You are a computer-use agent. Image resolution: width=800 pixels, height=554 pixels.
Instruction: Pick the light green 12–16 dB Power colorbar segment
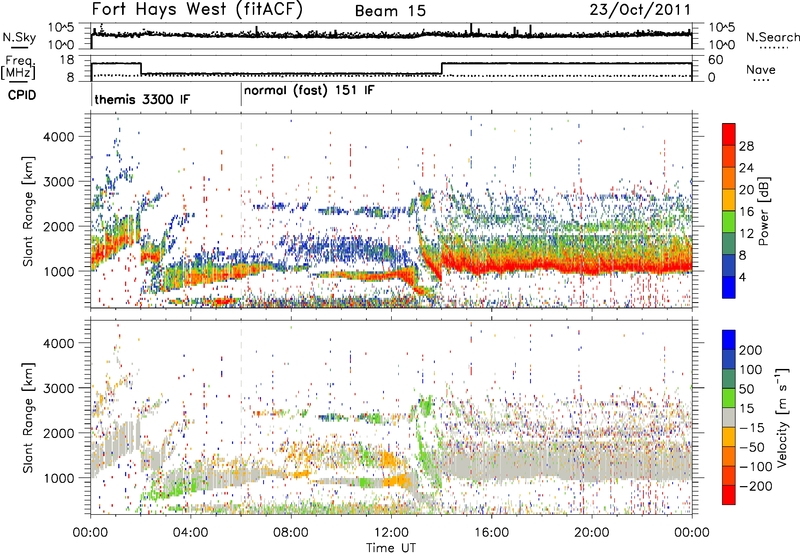tap(729, 221)
